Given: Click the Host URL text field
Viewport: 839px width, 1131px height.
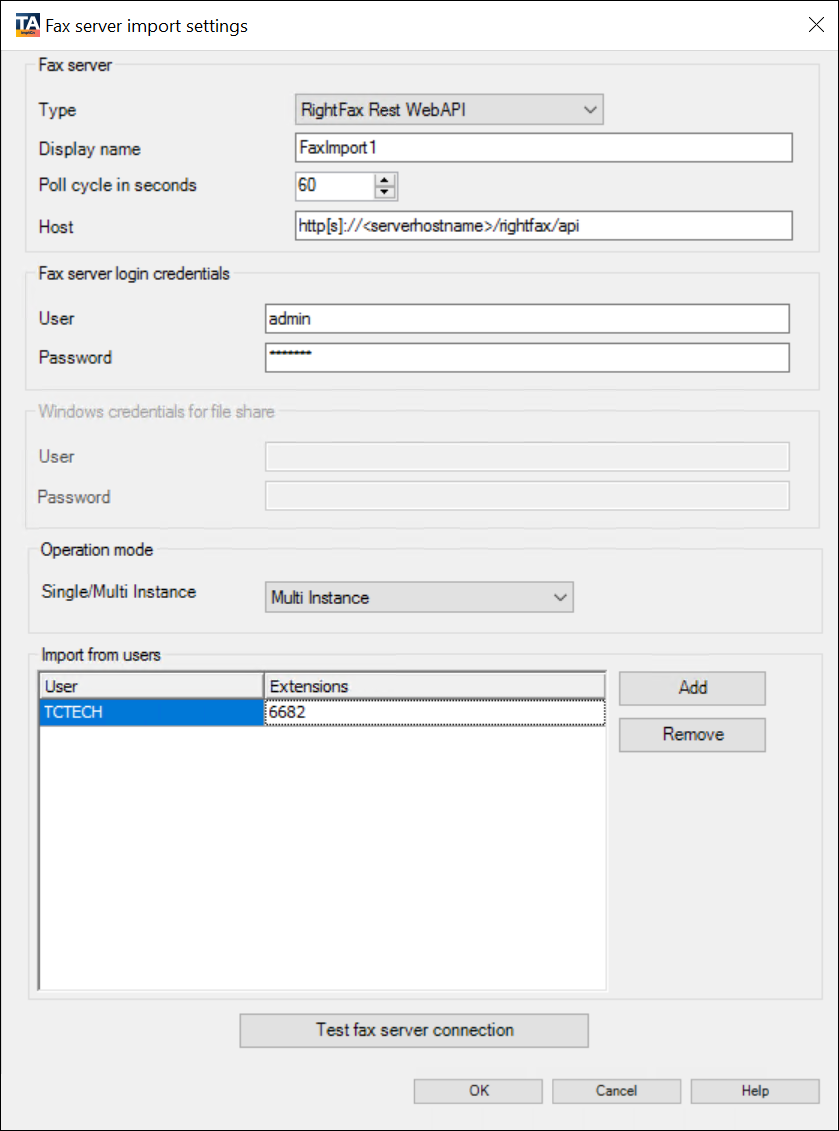Looking at the screenshot, I should point(543,226).
